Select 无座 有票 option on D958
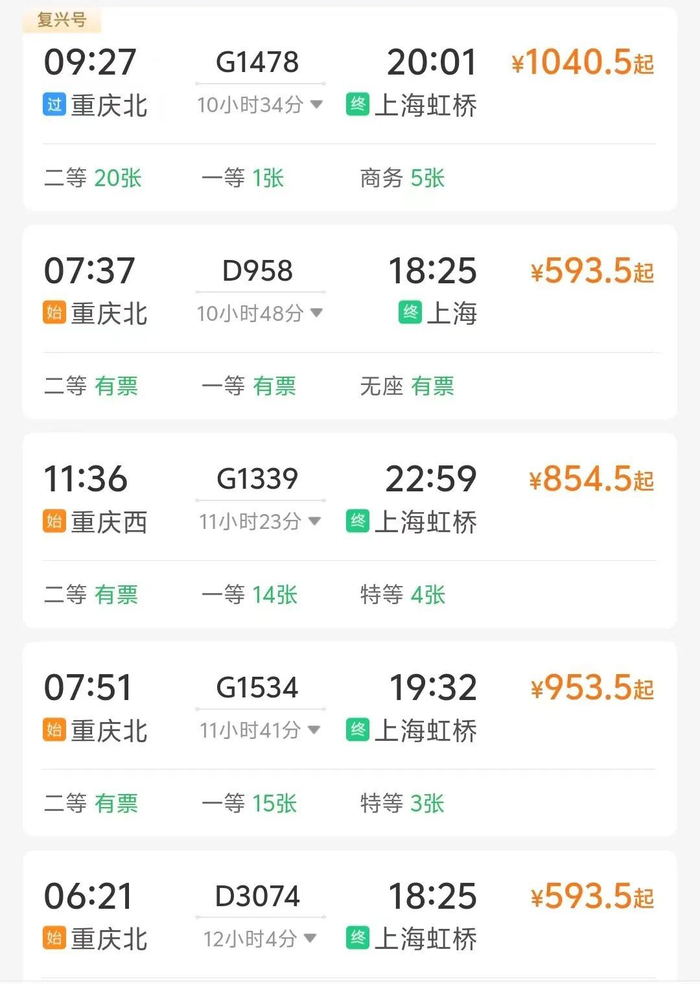This screenshot has height=984, width=700. pos(406,386)
